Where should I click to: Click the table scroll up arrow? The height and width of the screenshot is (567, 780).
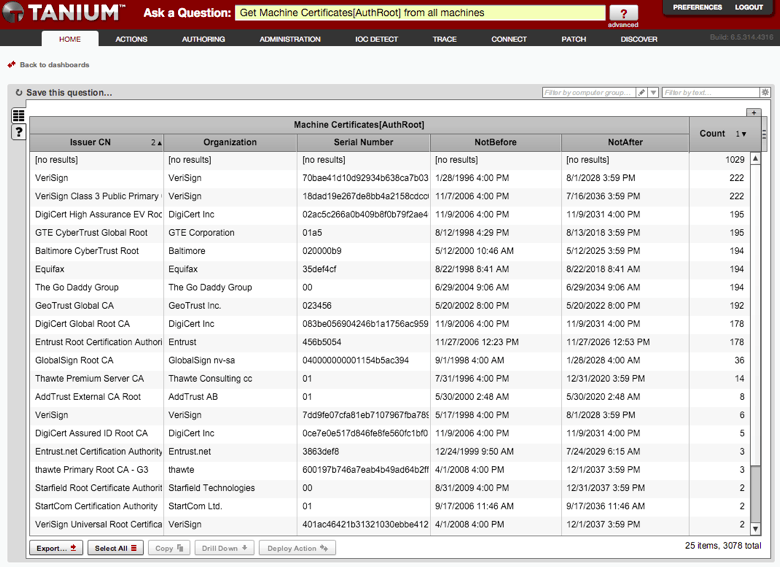[x=755, y=159]
